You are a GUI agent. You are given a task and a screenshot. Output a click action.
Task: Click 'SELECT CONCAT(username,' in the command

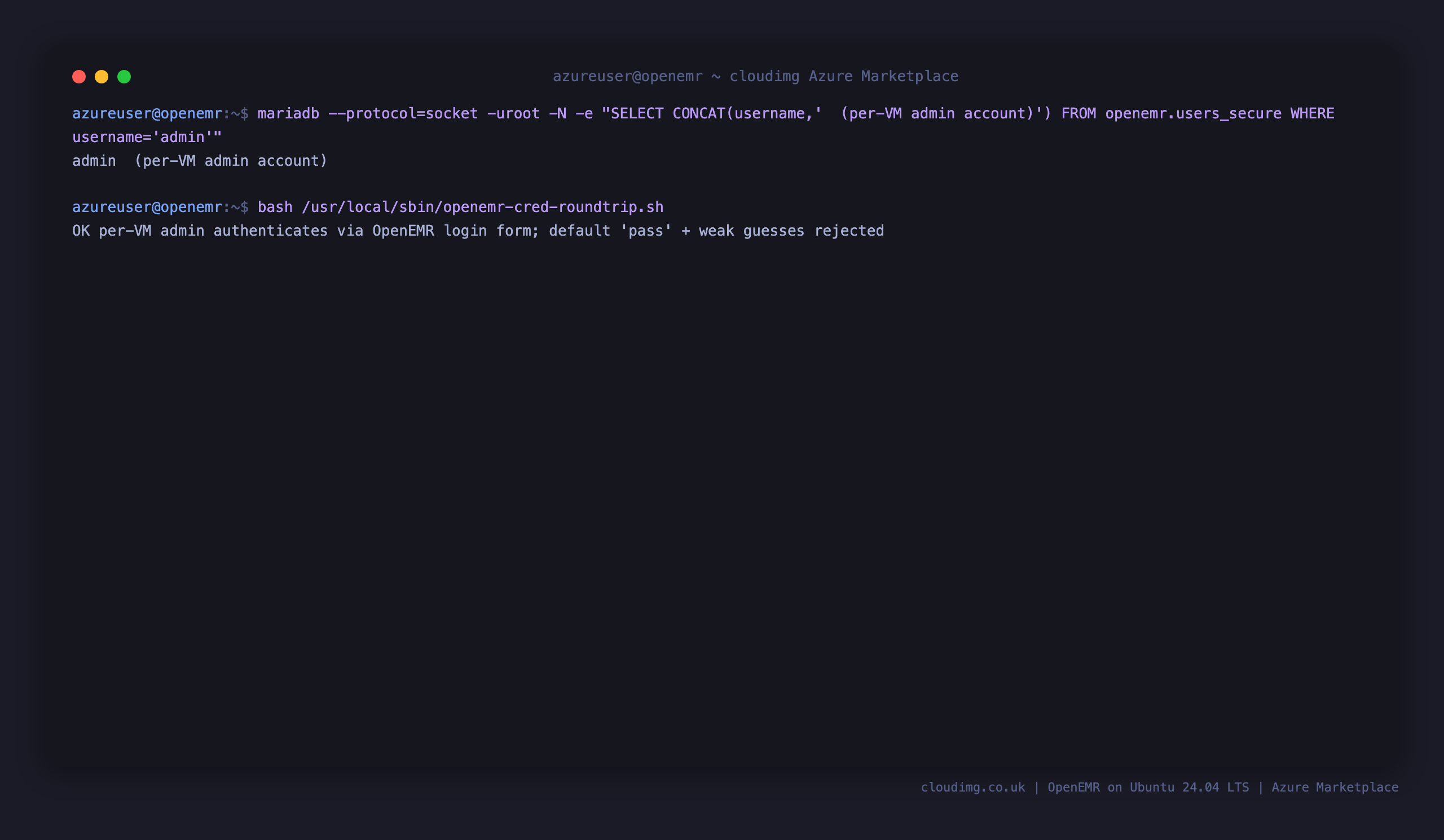pos(712,113)
